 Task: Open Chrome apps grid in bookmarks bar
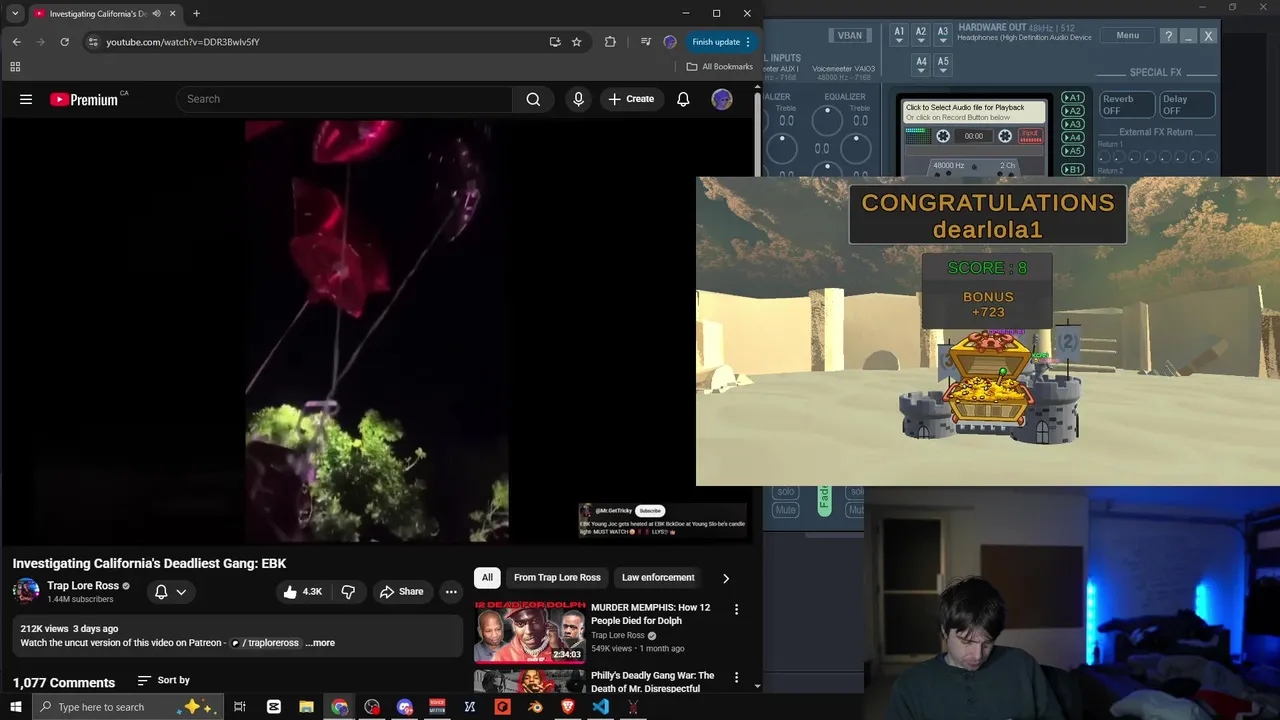tap(15, 67)
